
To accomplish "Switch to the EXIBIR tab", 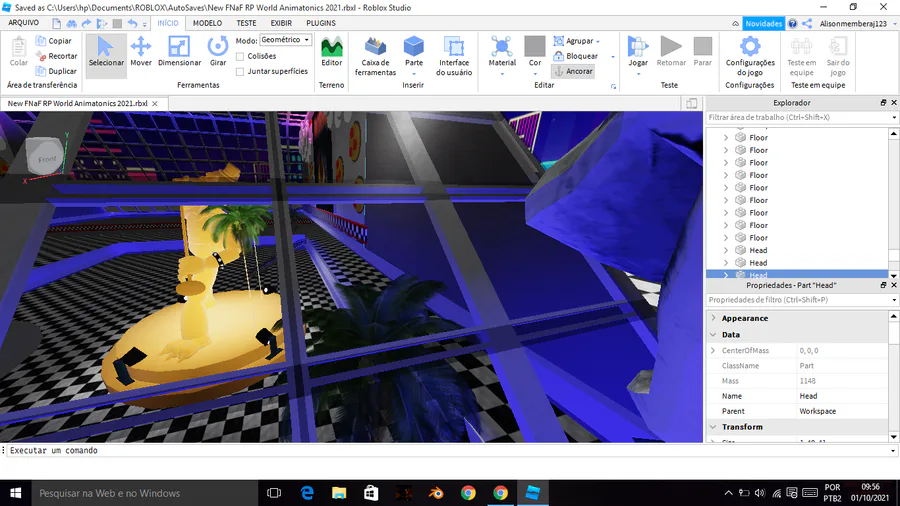I will (281, 23).
